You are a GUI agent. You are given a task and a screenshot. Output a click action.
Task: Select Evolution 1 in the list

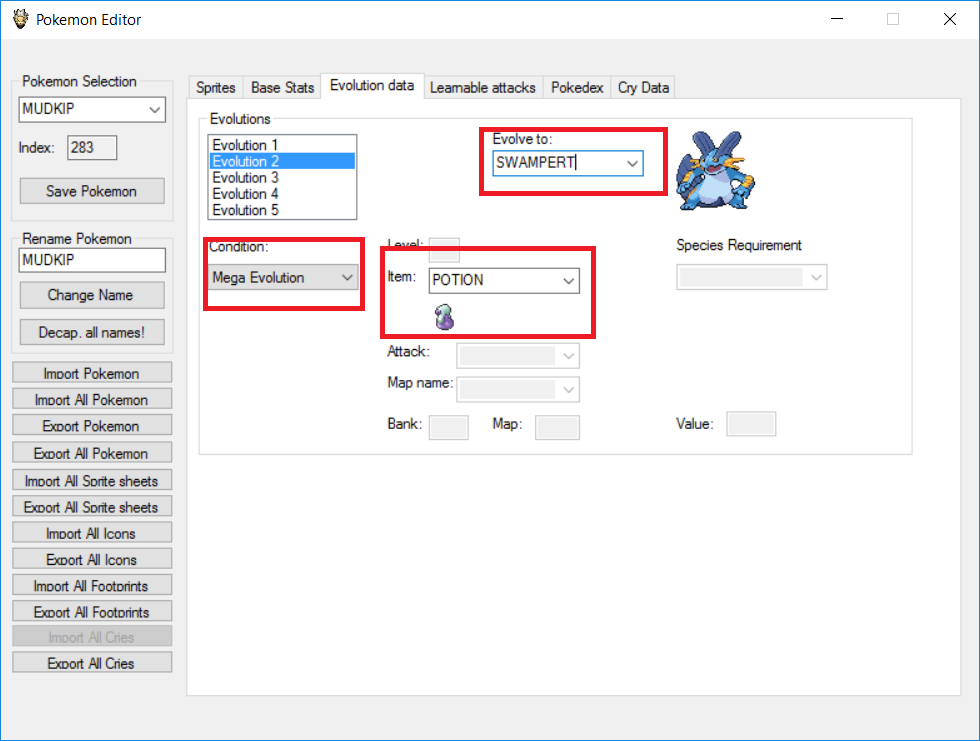pos(282,145)
